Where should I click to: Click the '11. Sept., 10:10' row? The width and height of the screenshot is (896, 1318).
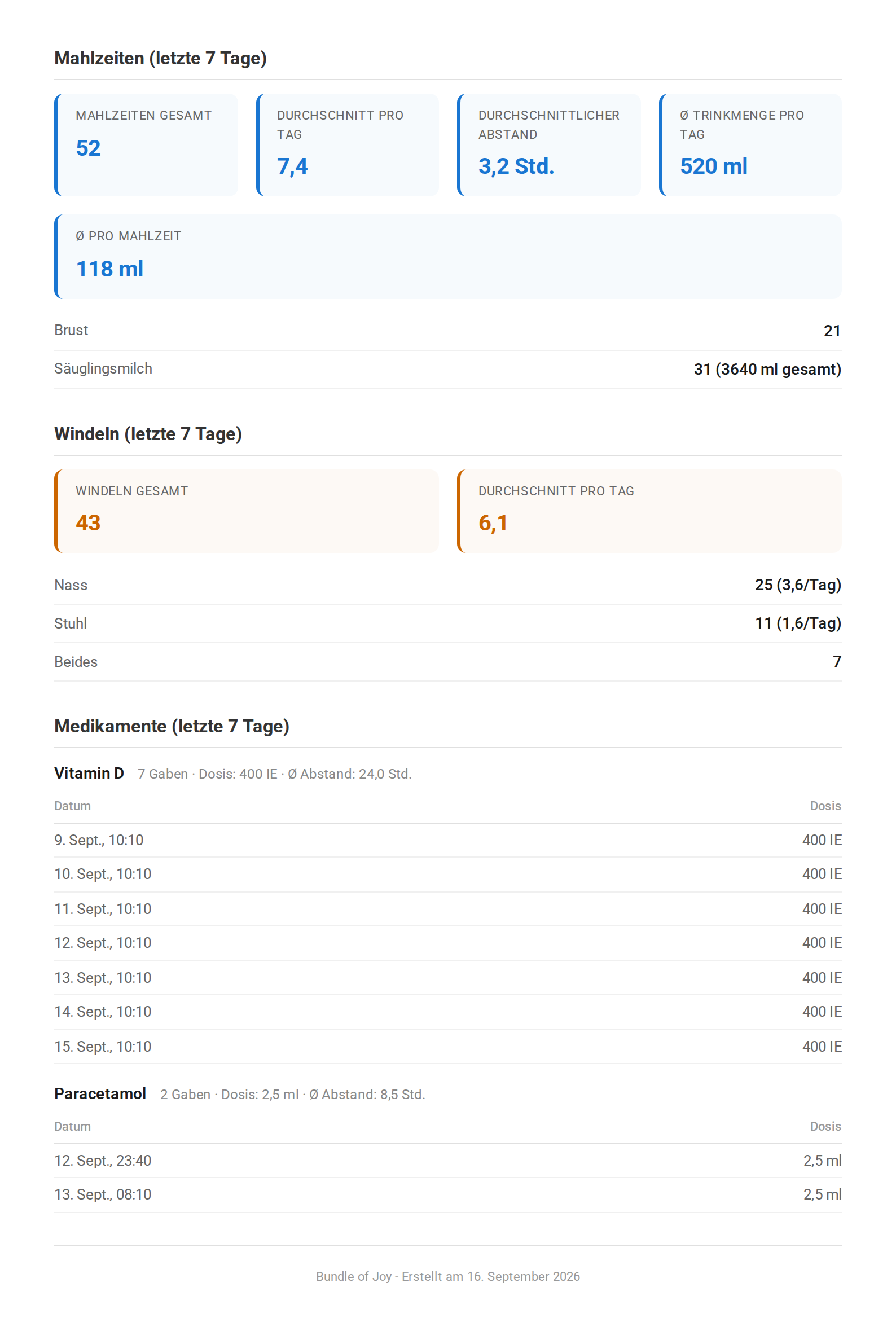coord(448,909)
